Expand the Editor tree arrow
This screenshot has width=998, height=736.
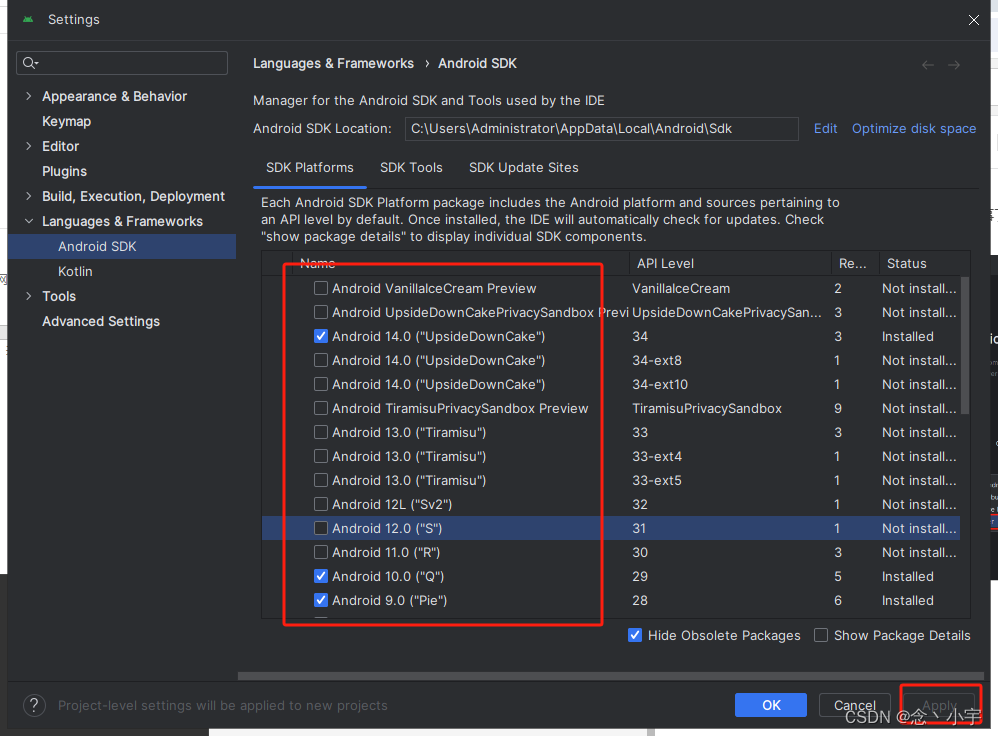[x=28, y=146]
